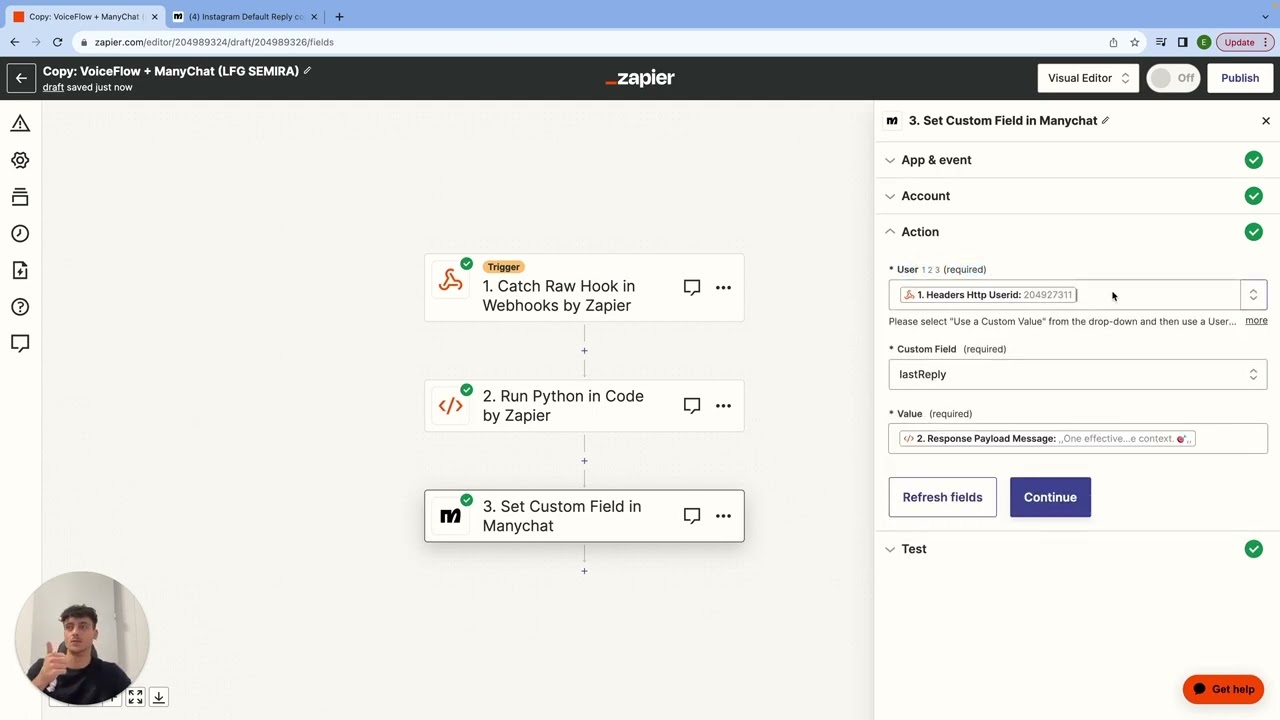This screenshot has width=1280, height=720.
Task: Open the User field dropdown arrows
Action: click(x=1253, y=295)
